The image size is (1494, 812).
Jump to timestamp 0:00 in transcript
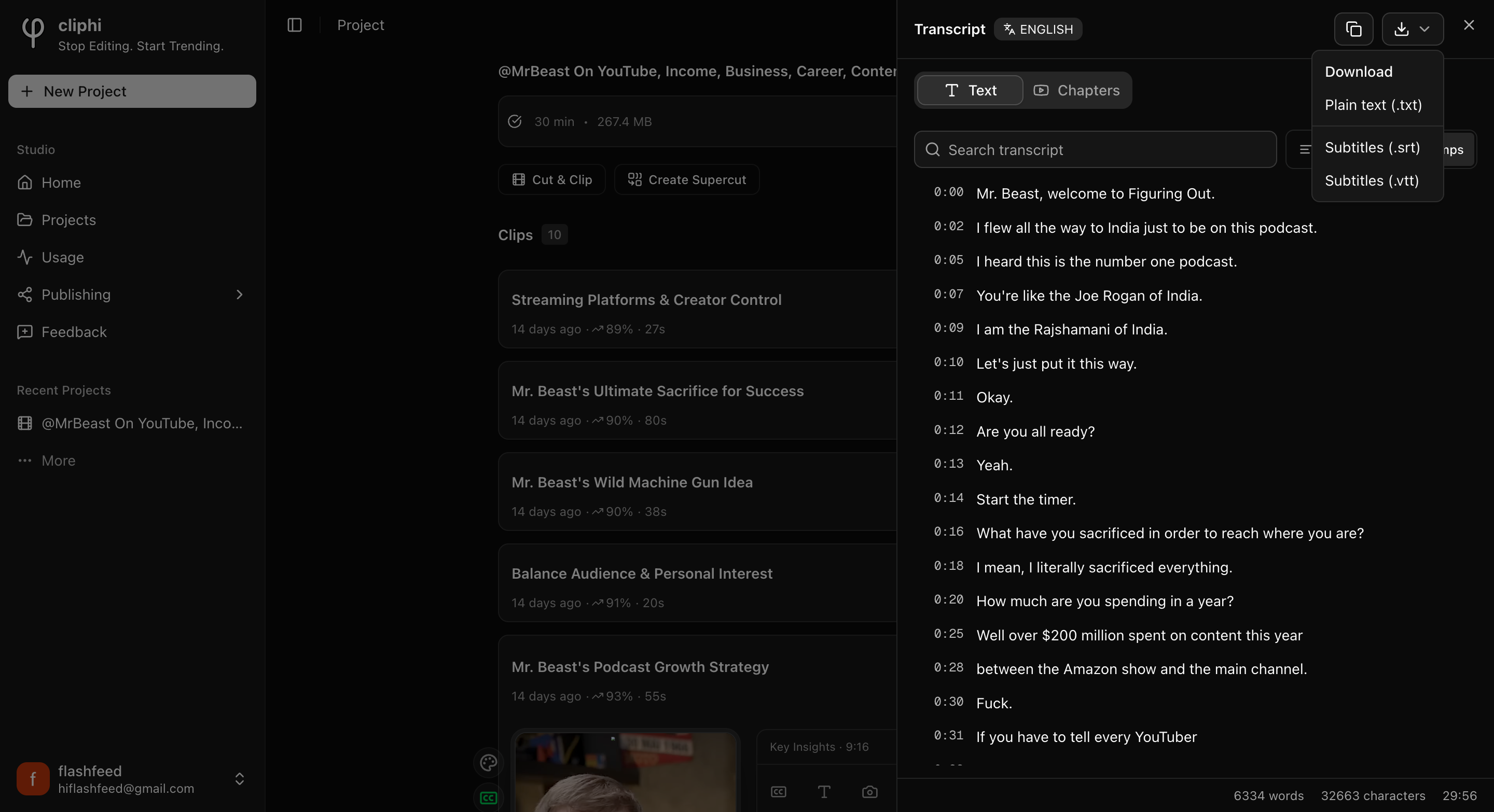click(x=948, y=192)
